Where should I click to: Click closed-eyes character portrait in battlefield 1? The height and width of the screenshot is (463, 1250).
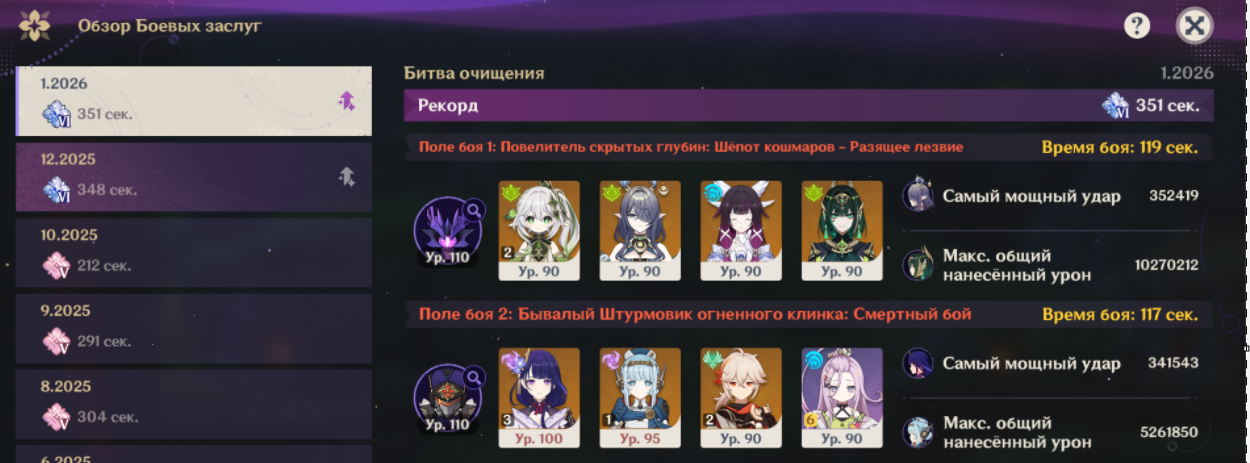tap(741, 230)
